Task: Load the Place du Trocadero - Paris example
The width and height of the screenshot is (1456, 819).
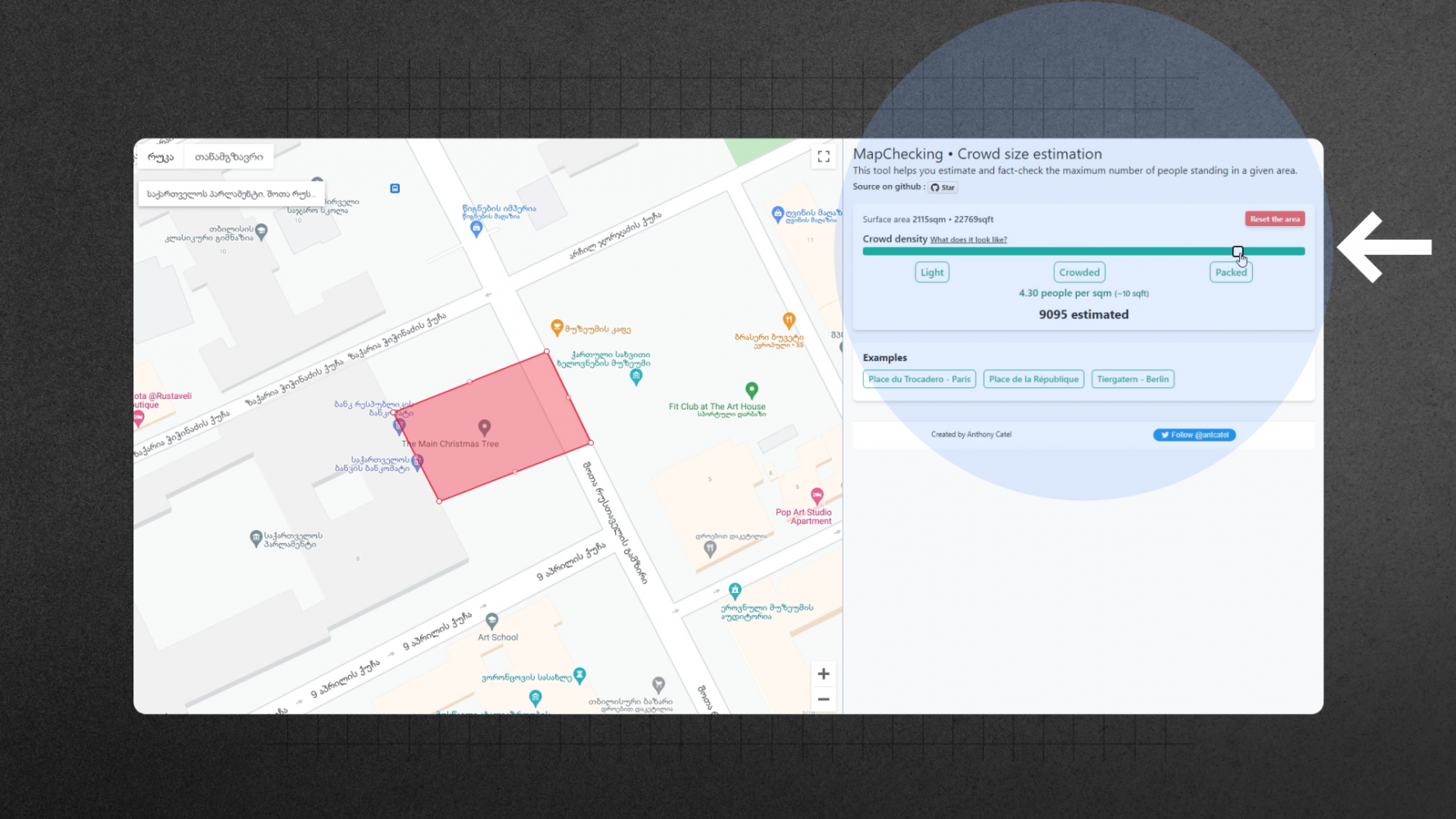Action: (x=919, y=379)
